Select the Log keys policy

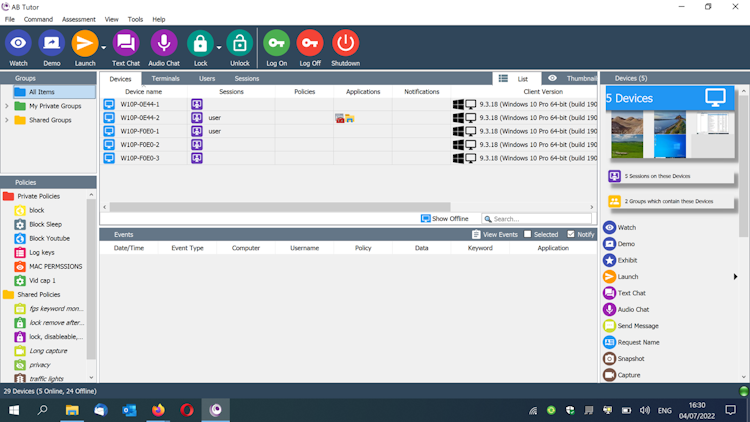pyautogui.click(x=34, y=252)
